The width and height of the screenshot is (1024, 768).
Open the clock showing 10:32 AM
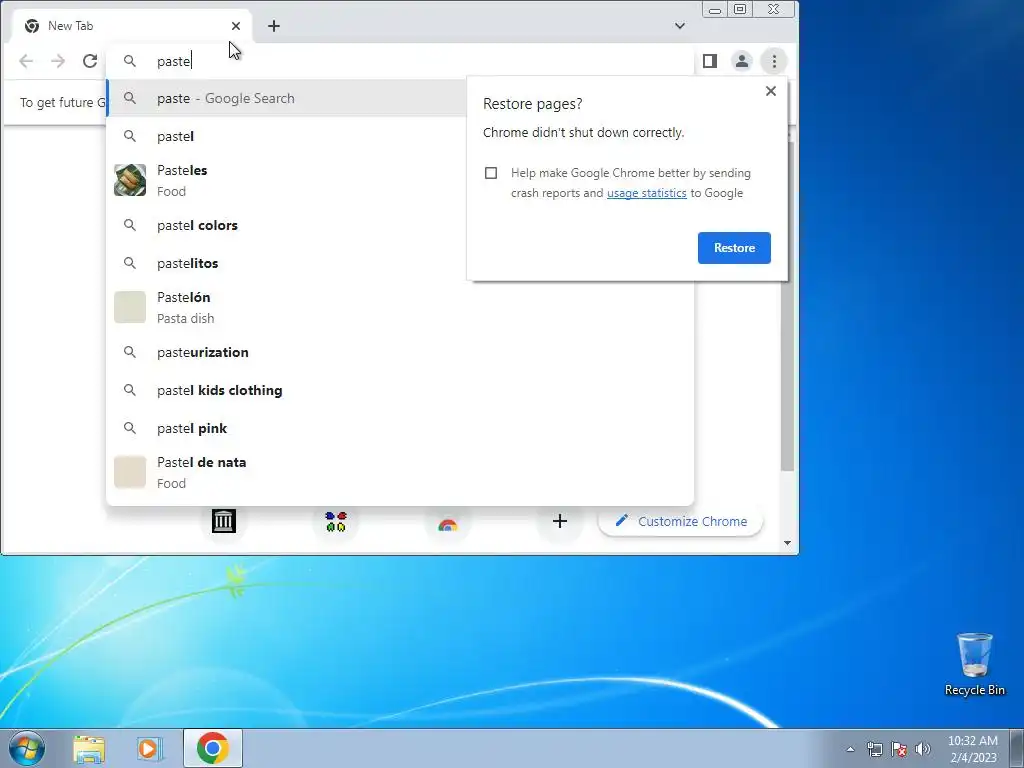[x=972, y=749]
